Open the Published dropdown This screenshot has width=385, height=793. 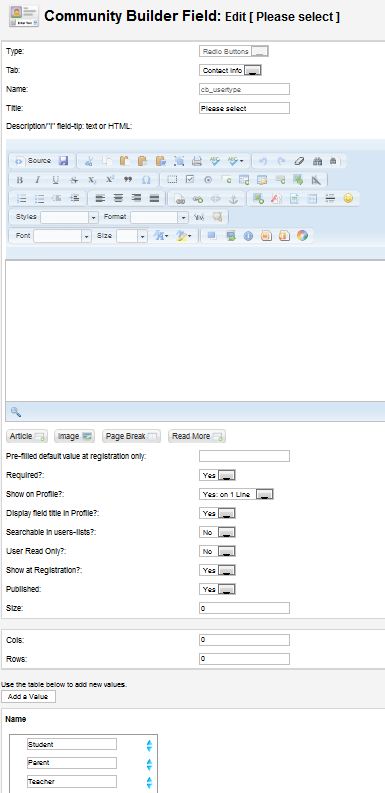(x=218, y=589)
